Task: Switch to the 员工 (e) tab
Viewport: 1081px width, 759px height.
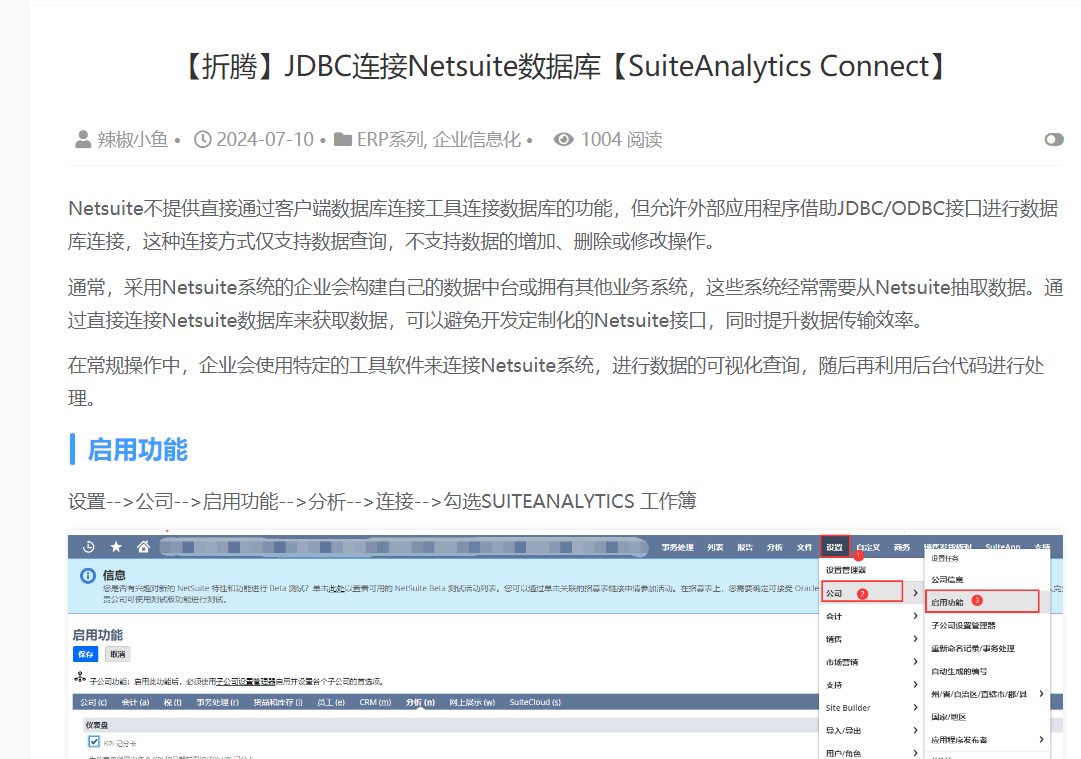Action: tap(331, 702)
